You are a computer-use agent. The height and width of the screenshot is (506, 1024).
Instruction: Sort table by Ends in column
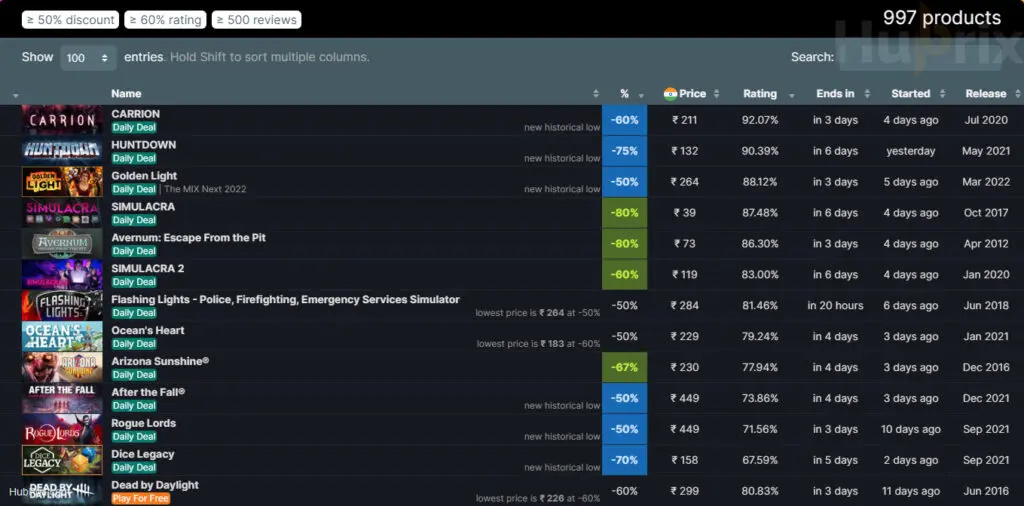[835, 94]
